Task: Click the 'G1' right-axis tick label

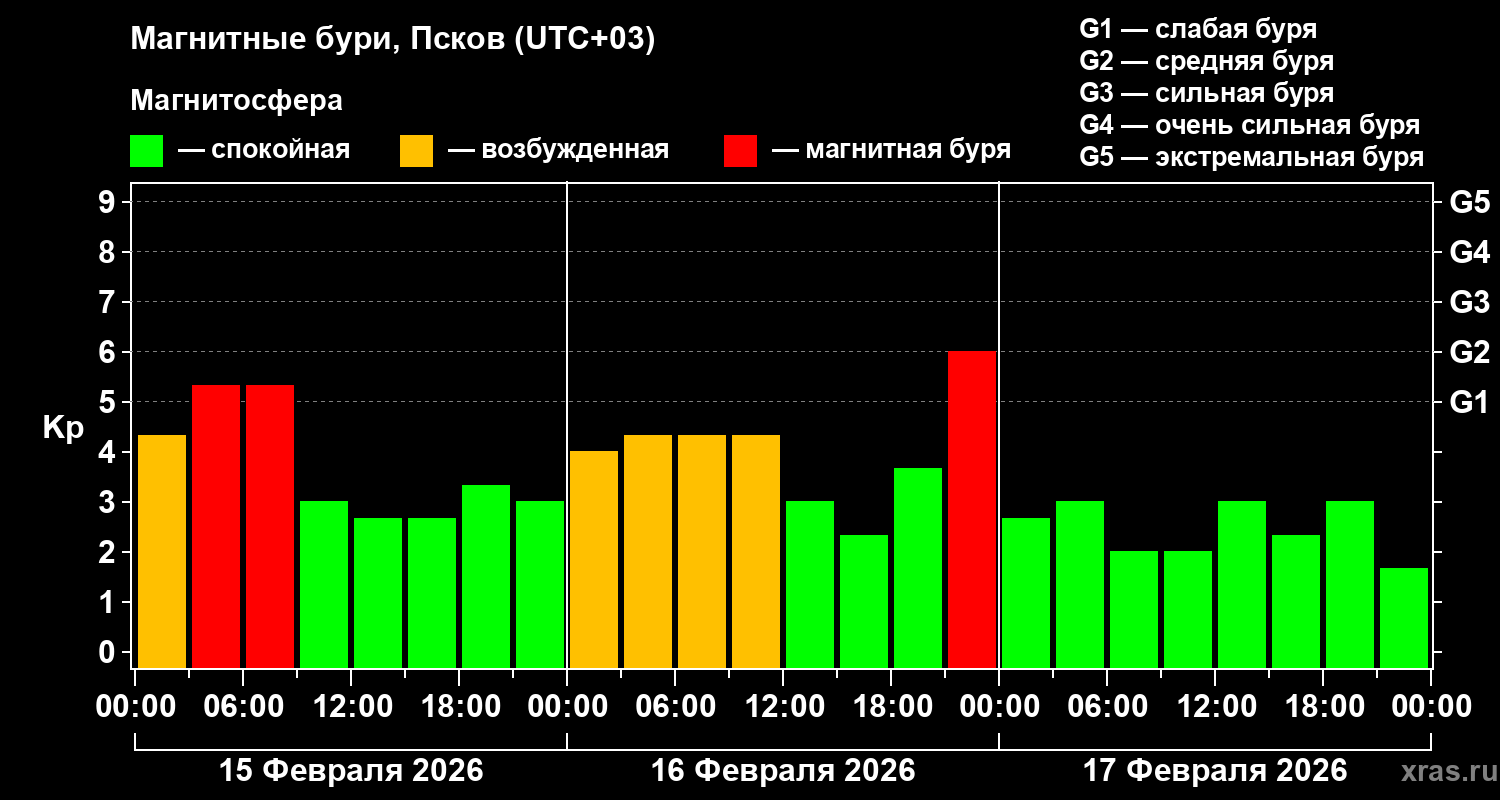Action: tap(1470, 402)
